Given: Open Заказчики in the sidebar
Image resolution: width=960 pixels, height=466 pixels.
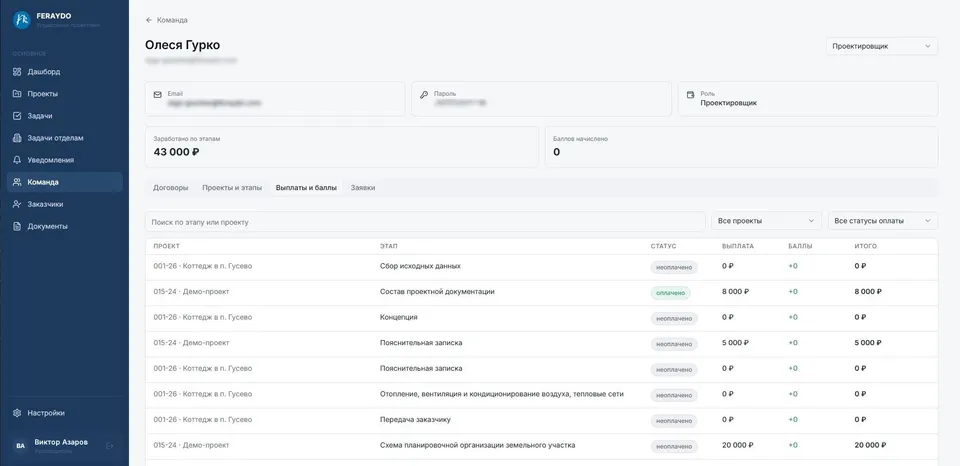Looking at the screenshot, I should pyautogui.click(x=64, y=204).
